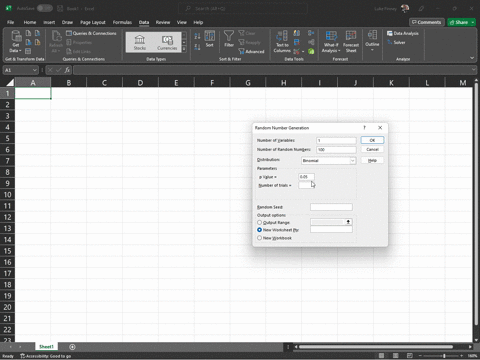Click the dialog Help button

coord(372,160)
